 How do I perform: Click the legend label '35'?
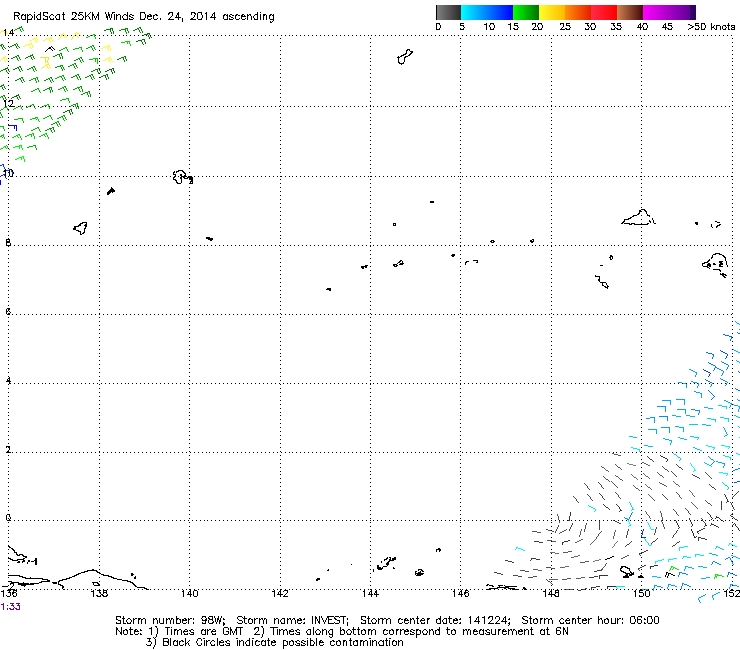coord(616,27)
